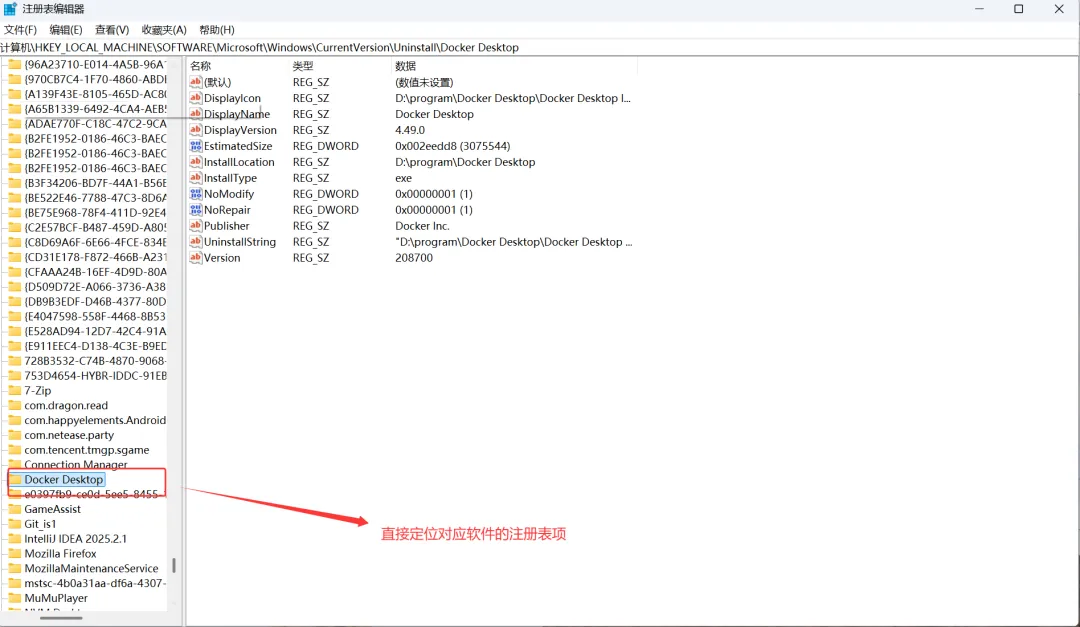Select the InstallLocation value name
This screenshot has height=627, width=1080.
[x=239, y=162]
